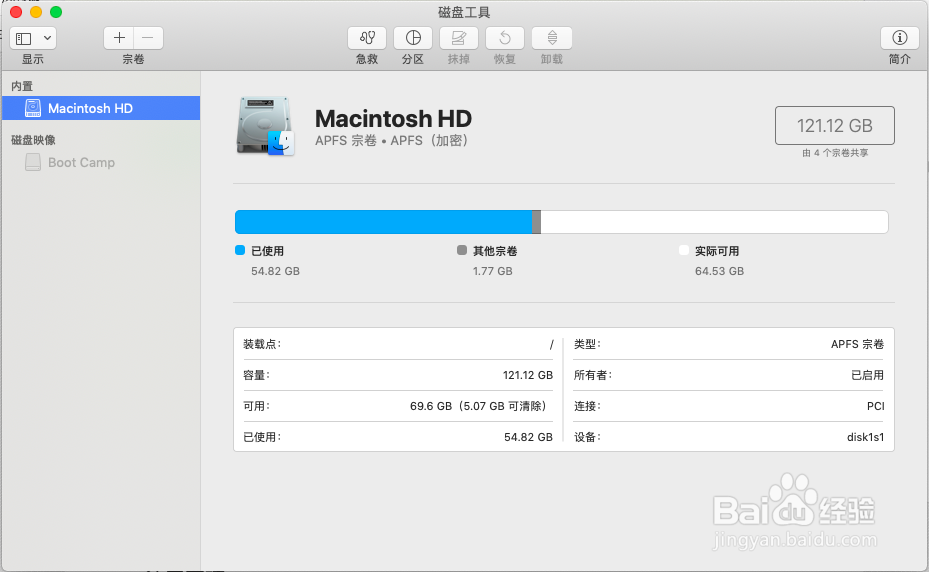929x572 pixels.
Task: Click the disk1s1 device value
Action: 865,437
